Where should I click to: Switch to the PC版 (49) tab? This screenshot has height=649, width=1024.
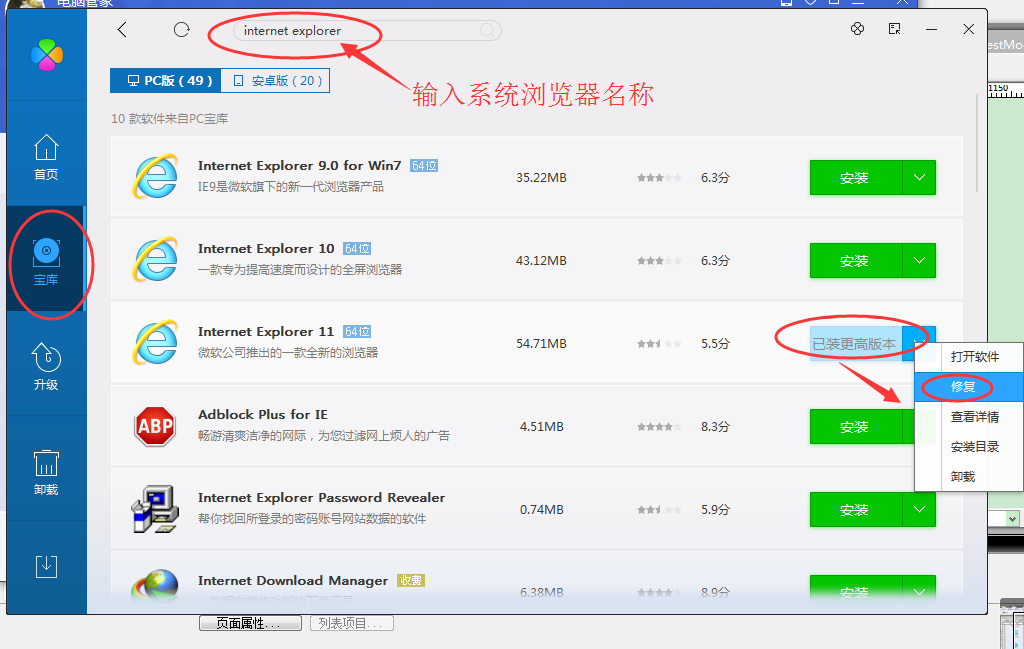pyautogui.click(x=165, y=81)
